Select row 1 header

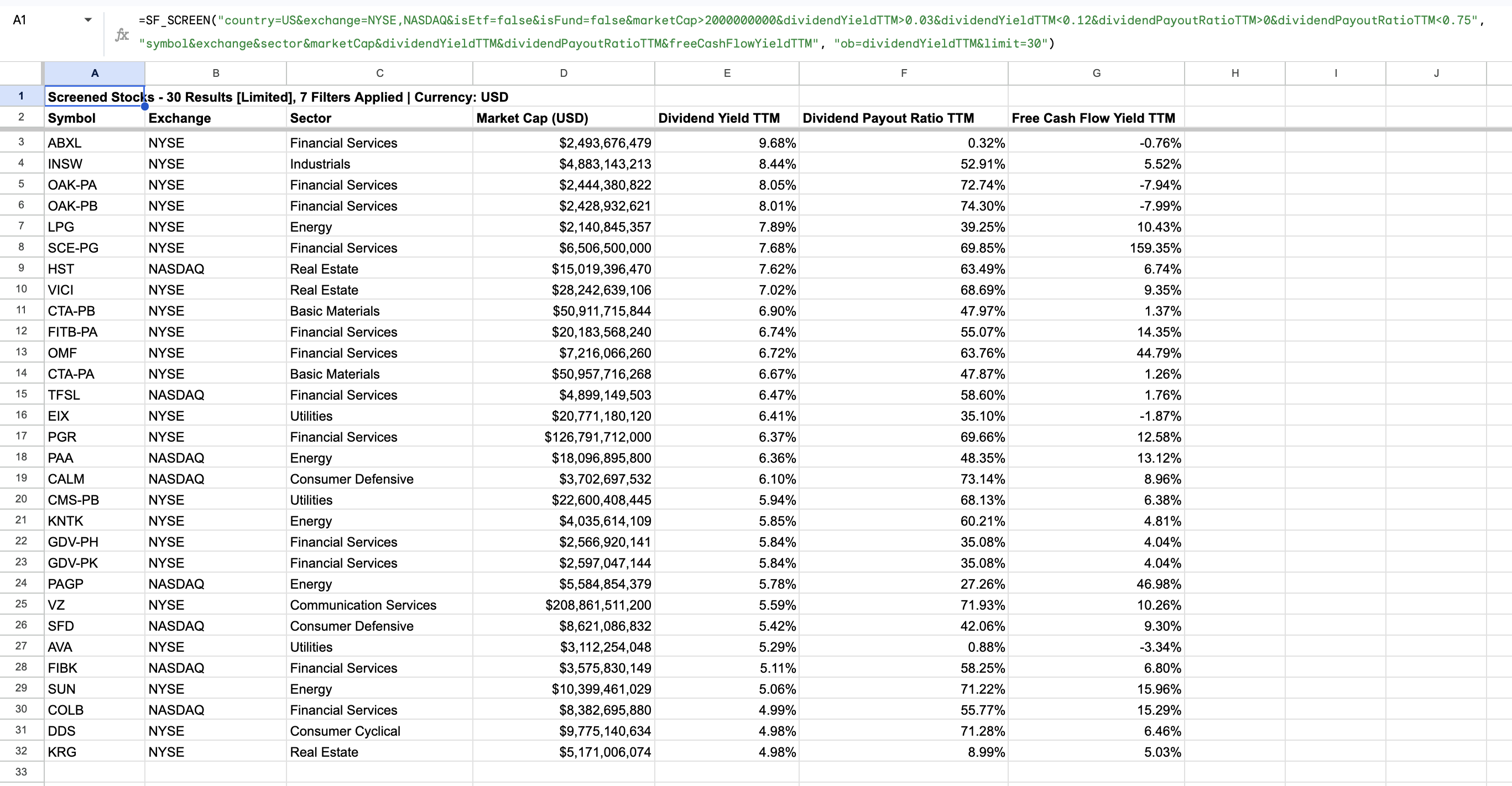pyautogui.click(x=21, y=96)
